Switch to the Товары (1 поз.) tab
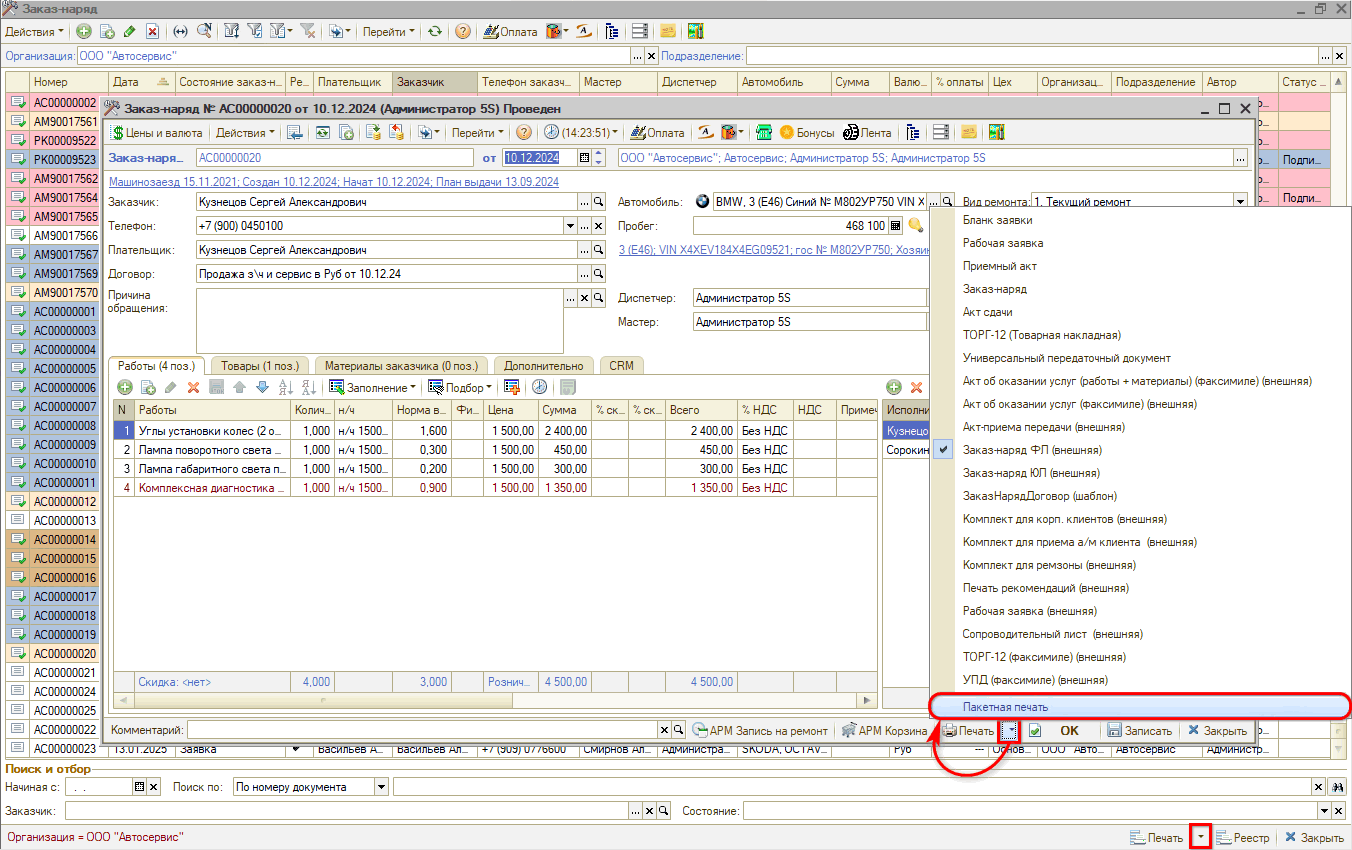This screenshot has height=850, width=1352. pyautogui.click(x=258, y=366)
